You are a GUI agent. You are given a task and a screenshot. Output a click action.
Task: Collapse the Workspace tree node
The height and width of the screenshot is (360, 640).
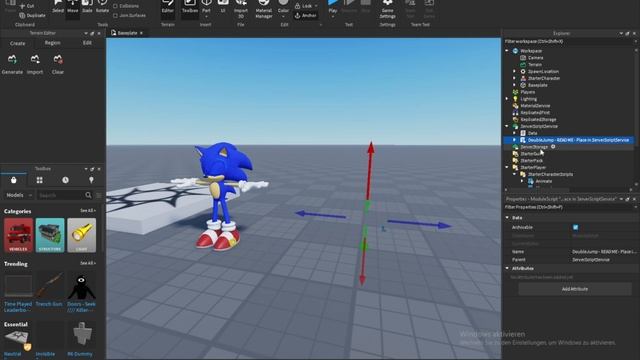[507, 51]
